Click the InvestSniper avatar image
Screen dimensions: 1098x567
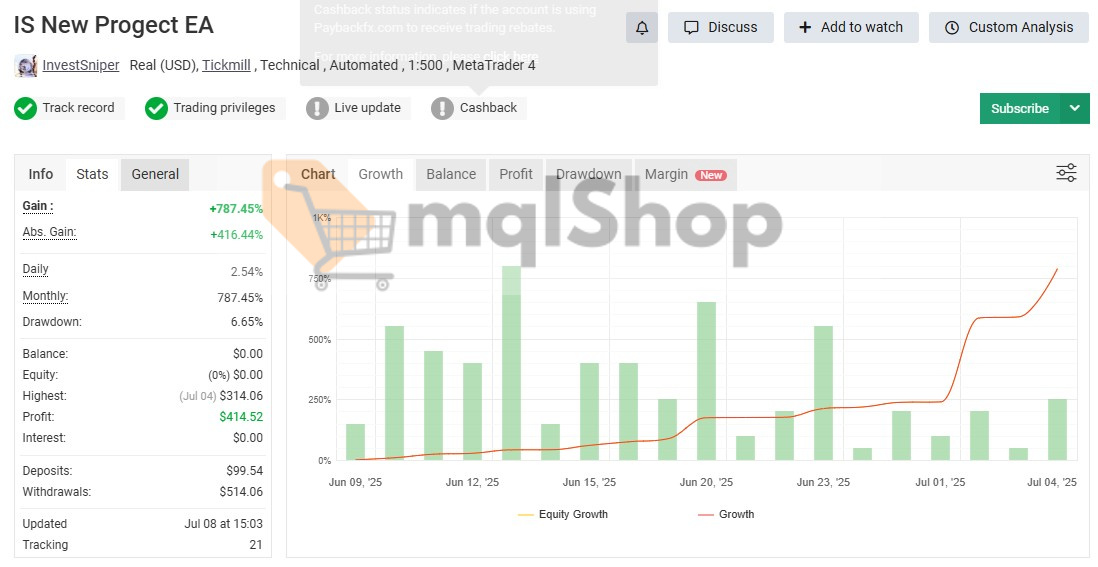(x=26, y=66)
